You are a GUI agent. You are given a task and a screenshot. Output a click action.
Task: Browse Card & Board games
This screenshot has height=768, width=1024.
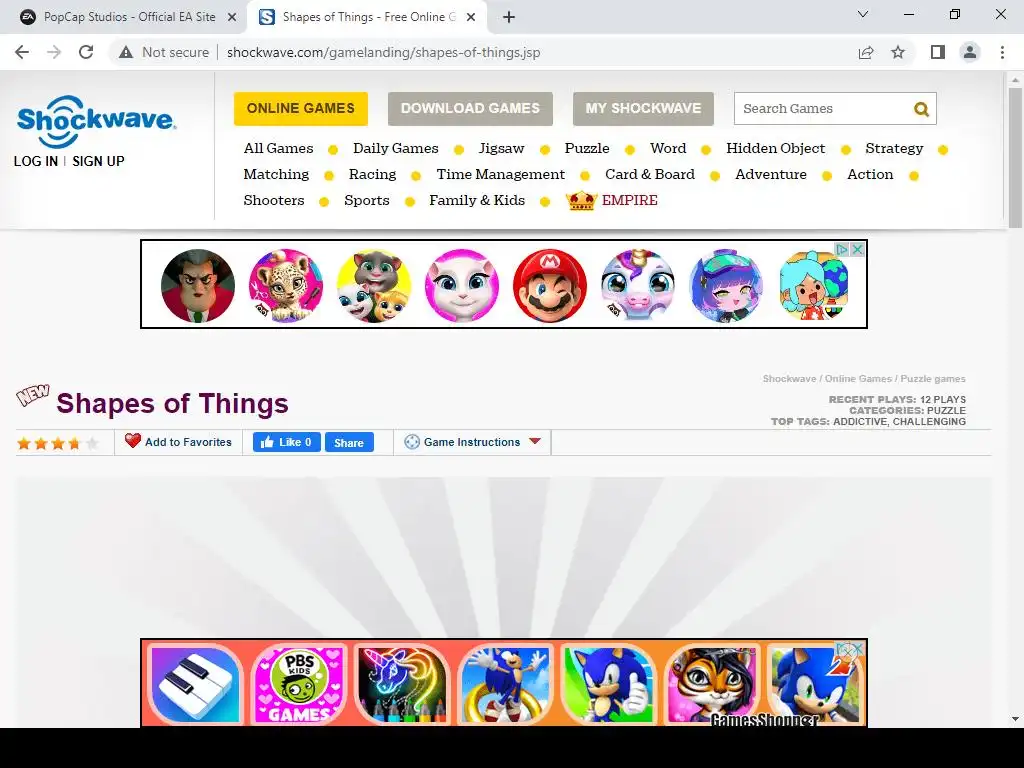tap(650, 174)
